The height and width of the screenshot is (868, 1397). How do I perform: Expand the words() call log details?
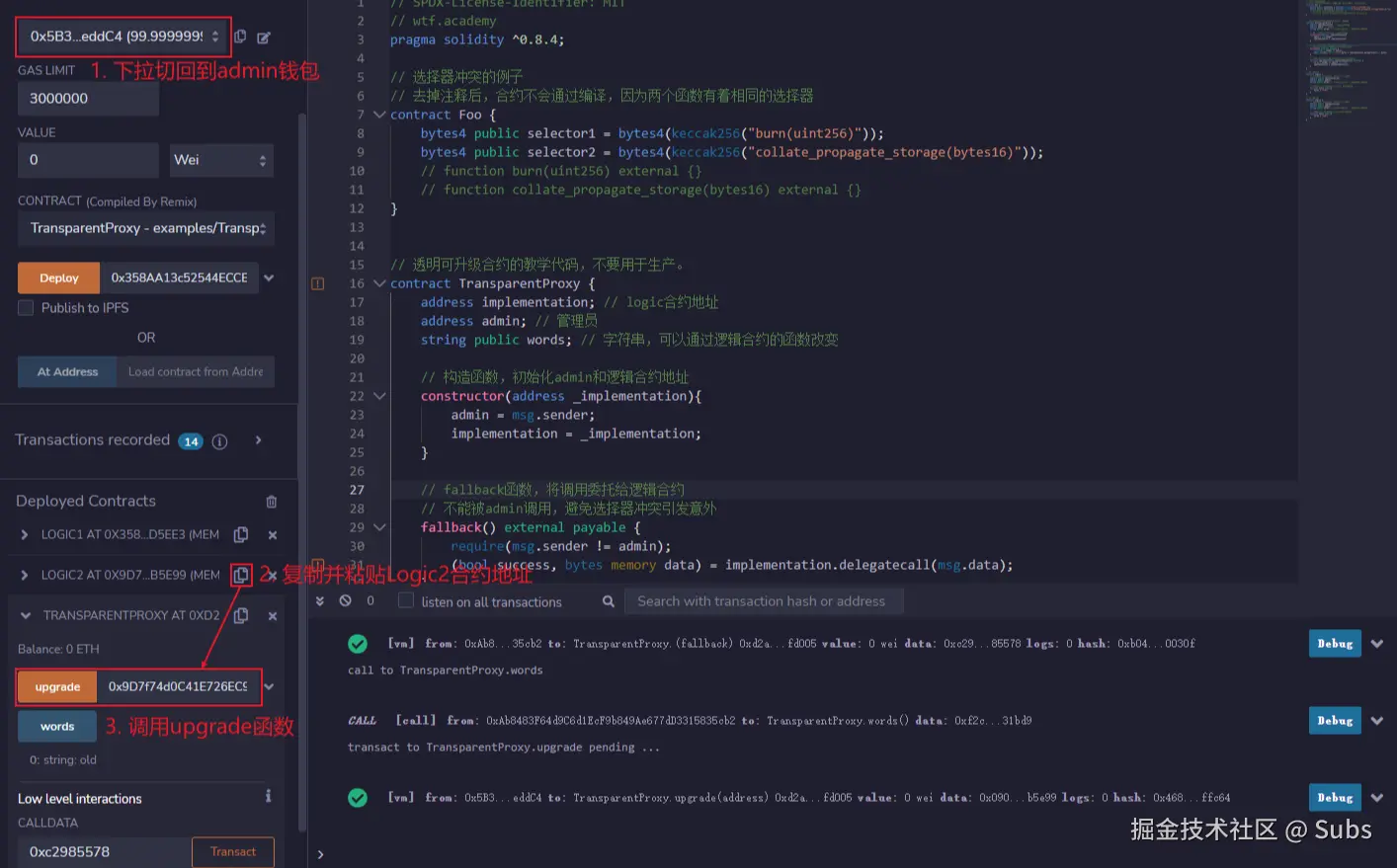click(1377, 721)
